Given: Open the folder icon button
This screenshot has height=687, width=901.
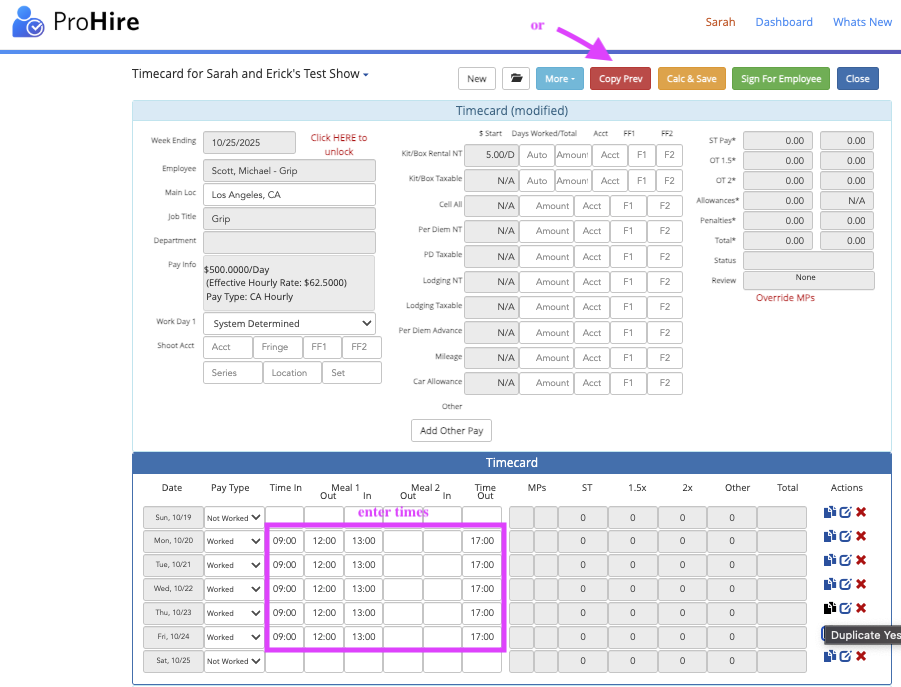Looking at the screenshot, I should click(x=516, y=79).
